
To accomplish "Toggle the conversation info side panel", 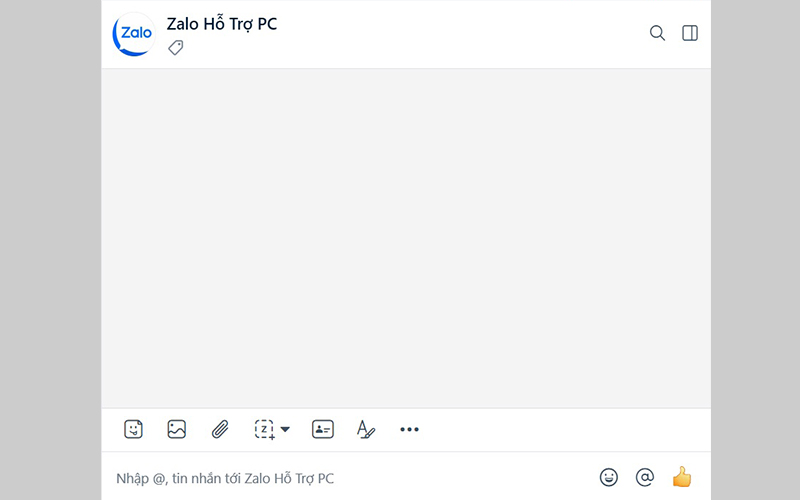I will pyautogui.click(x=690, y=33).
